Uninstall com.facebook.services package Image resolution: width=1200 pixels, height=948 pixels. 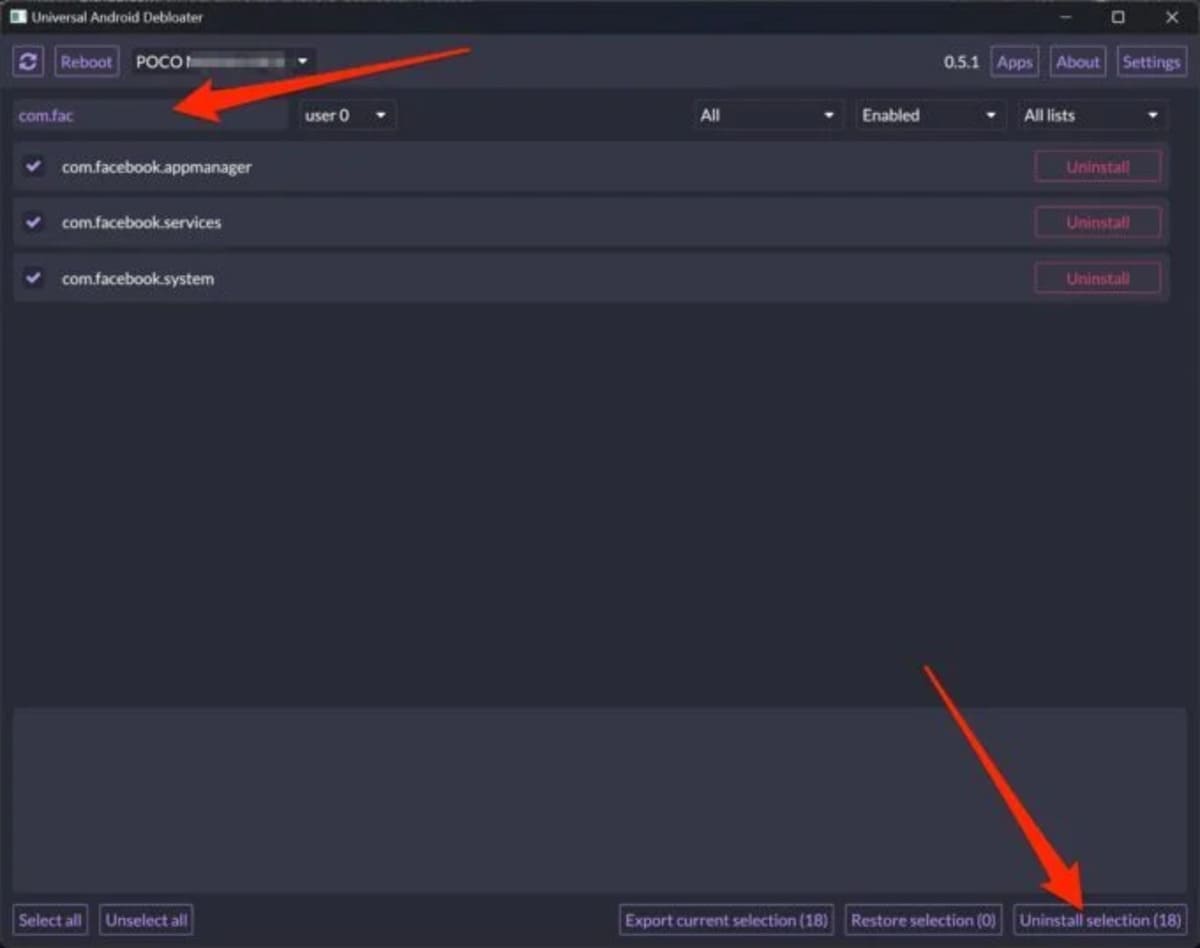[x=1098, y=222]
